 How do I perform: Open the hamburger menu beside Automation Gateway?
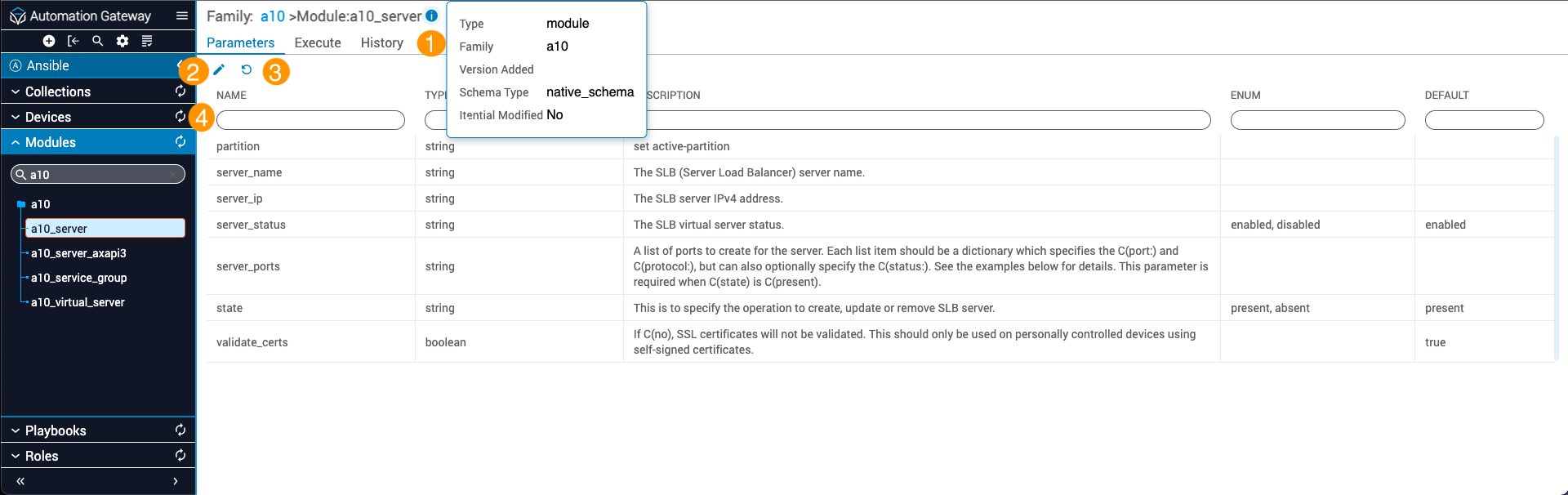coord(181,16)
